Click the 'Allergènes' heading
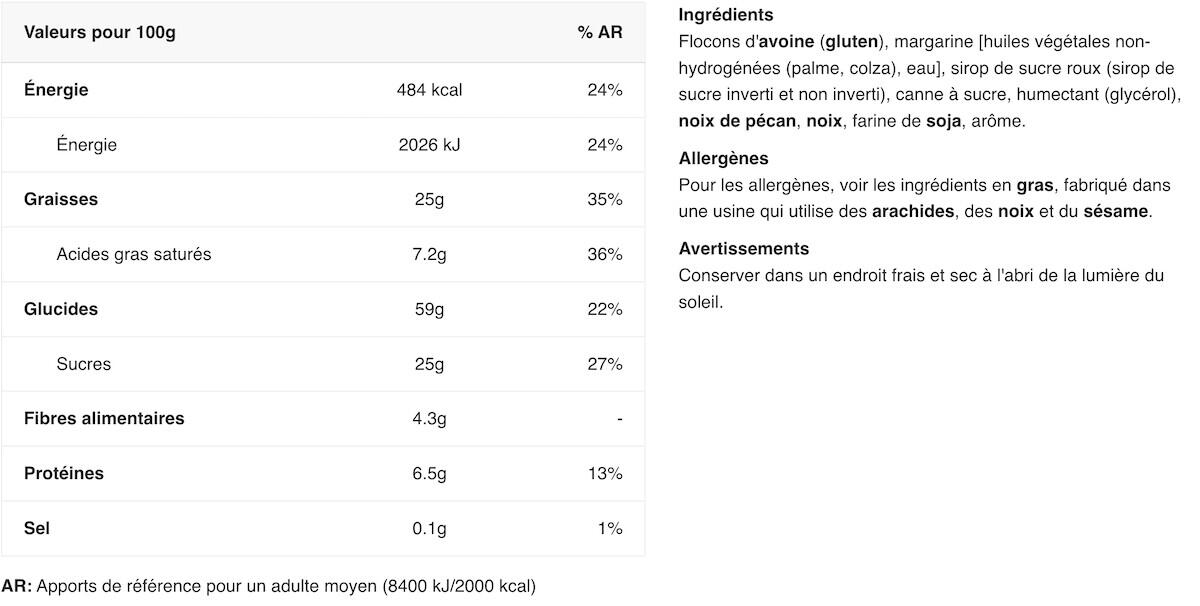This screenshot has height=606, width=1200. click(723, 158)
